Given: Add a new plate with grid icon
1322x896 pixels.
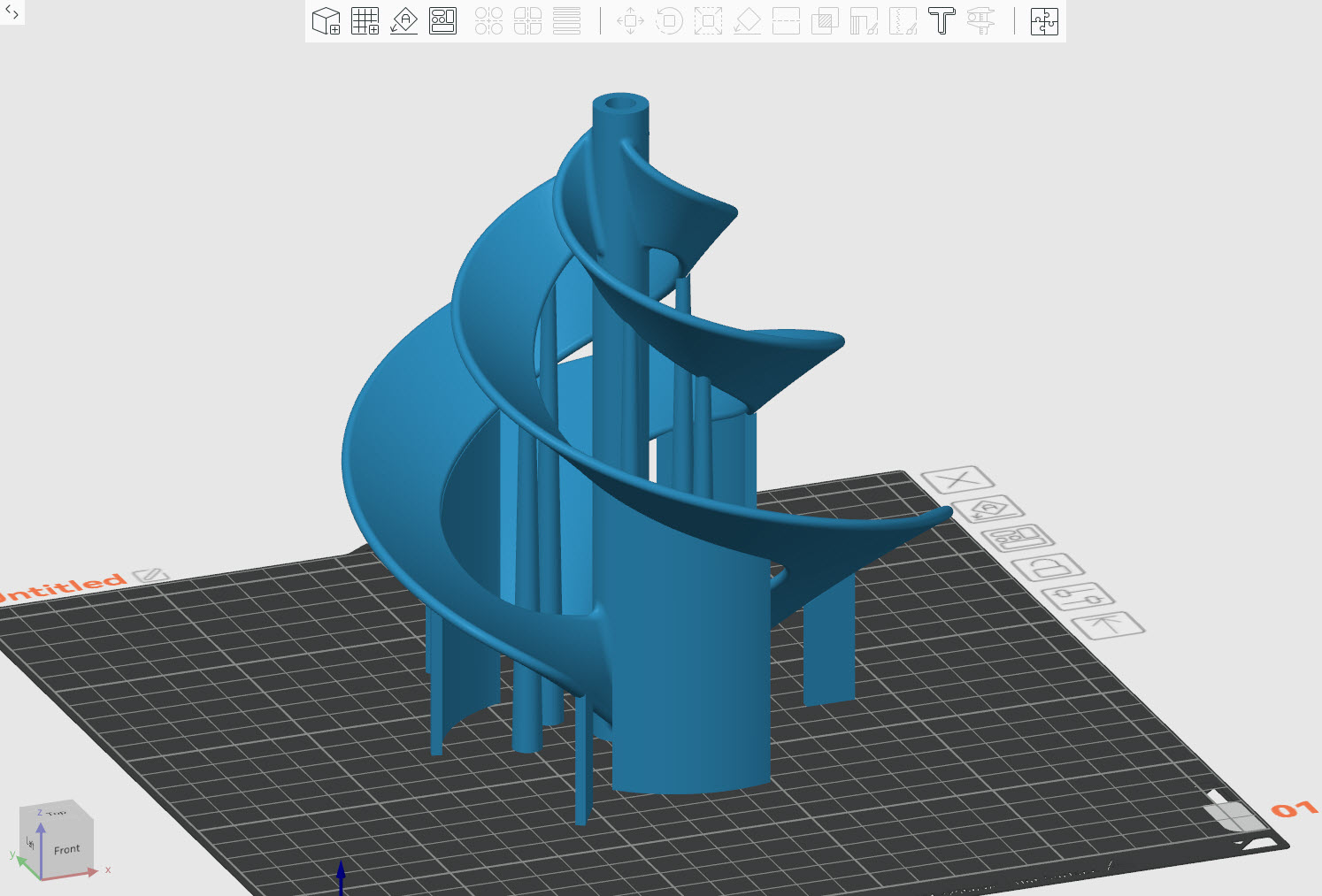Looking at the screenshot, I should [x=365, y=20].
